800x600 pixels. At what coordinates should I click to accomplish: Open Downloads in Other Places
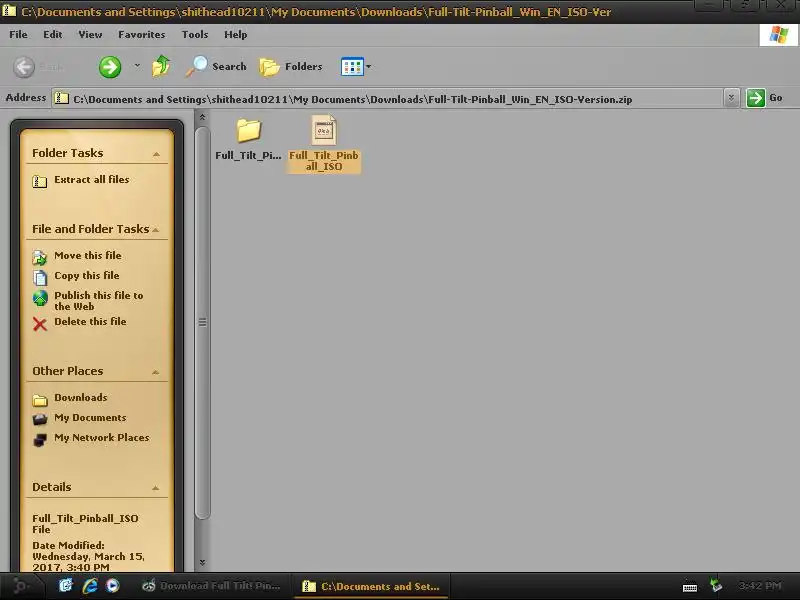coord(81,397)
